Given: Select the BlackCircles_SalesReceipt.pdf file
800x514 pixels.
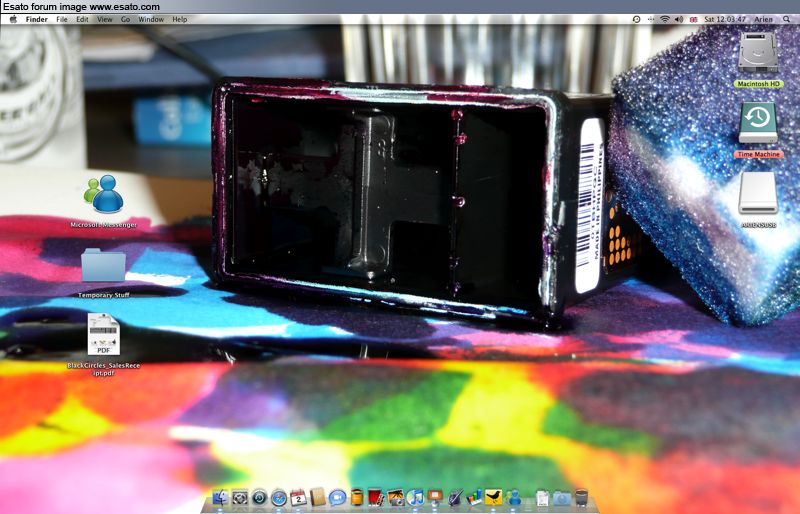Looking at the screenshot, I should 103,335.
